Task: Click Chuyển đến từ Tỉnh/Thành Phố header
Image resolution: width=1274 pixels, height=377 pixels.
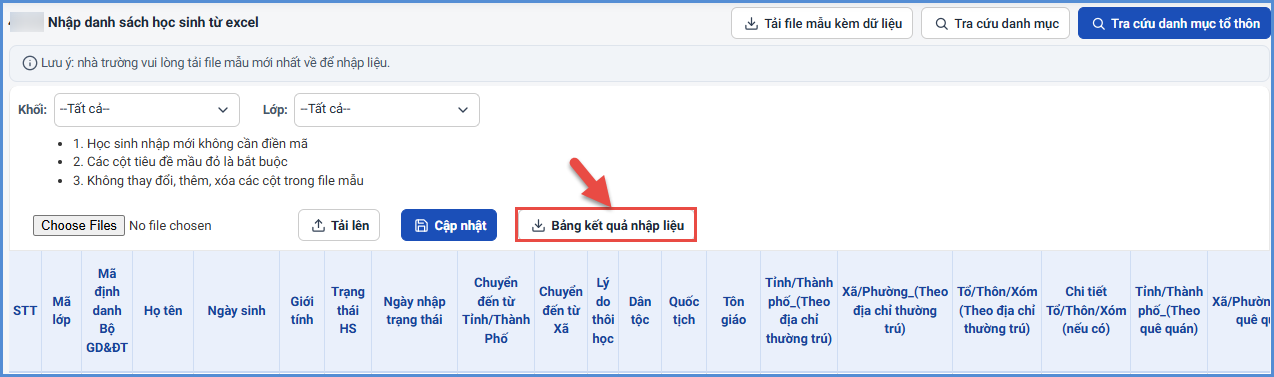Action: pyautogui.click(x=496, y=311)
